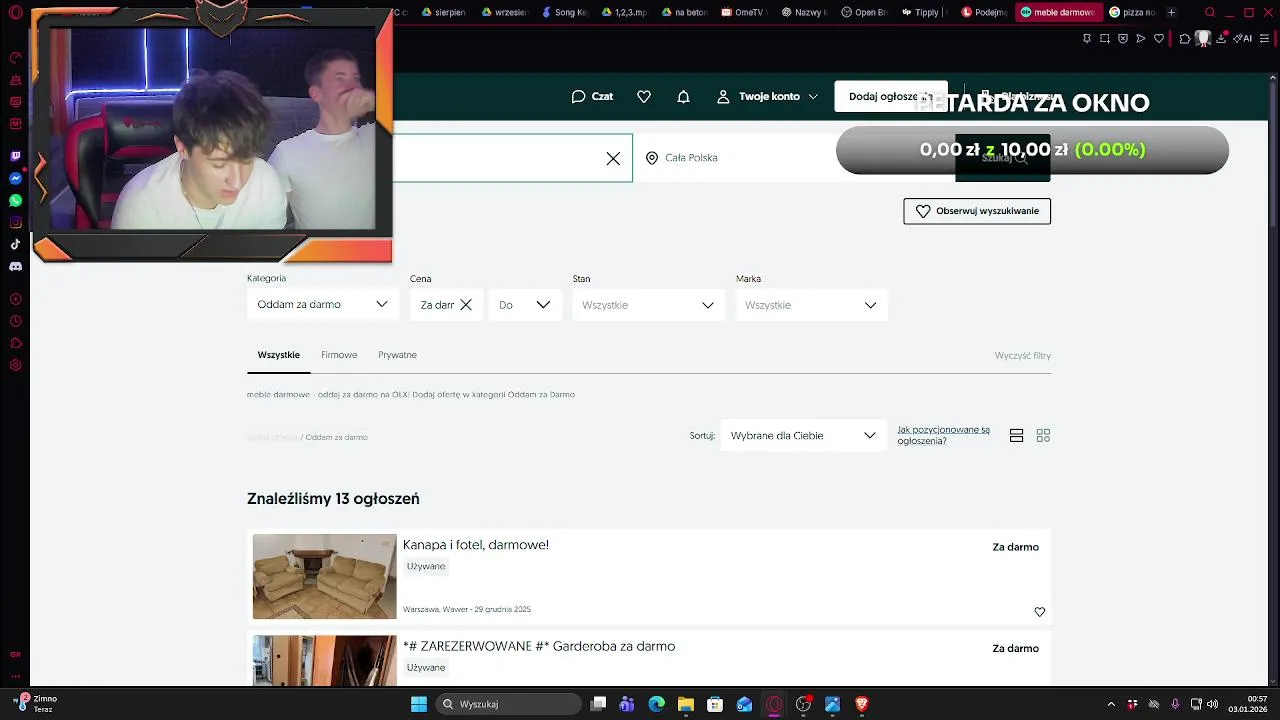The image size is (1280, 720).
Task: Open browsing History from sidebar clock icon
Action: point(15,321)
